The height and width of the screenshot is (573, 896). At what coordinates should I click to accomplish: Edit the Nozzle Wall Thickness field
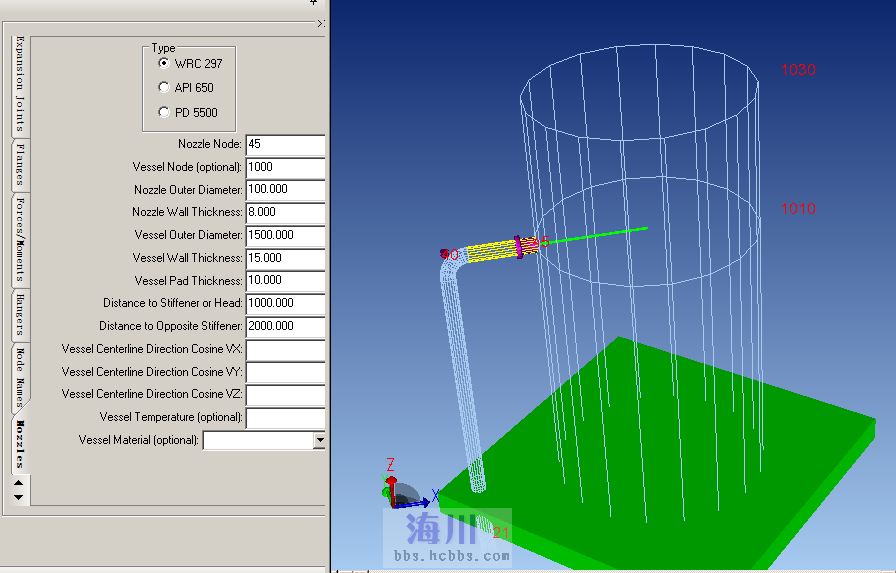[x=285, y=213]
